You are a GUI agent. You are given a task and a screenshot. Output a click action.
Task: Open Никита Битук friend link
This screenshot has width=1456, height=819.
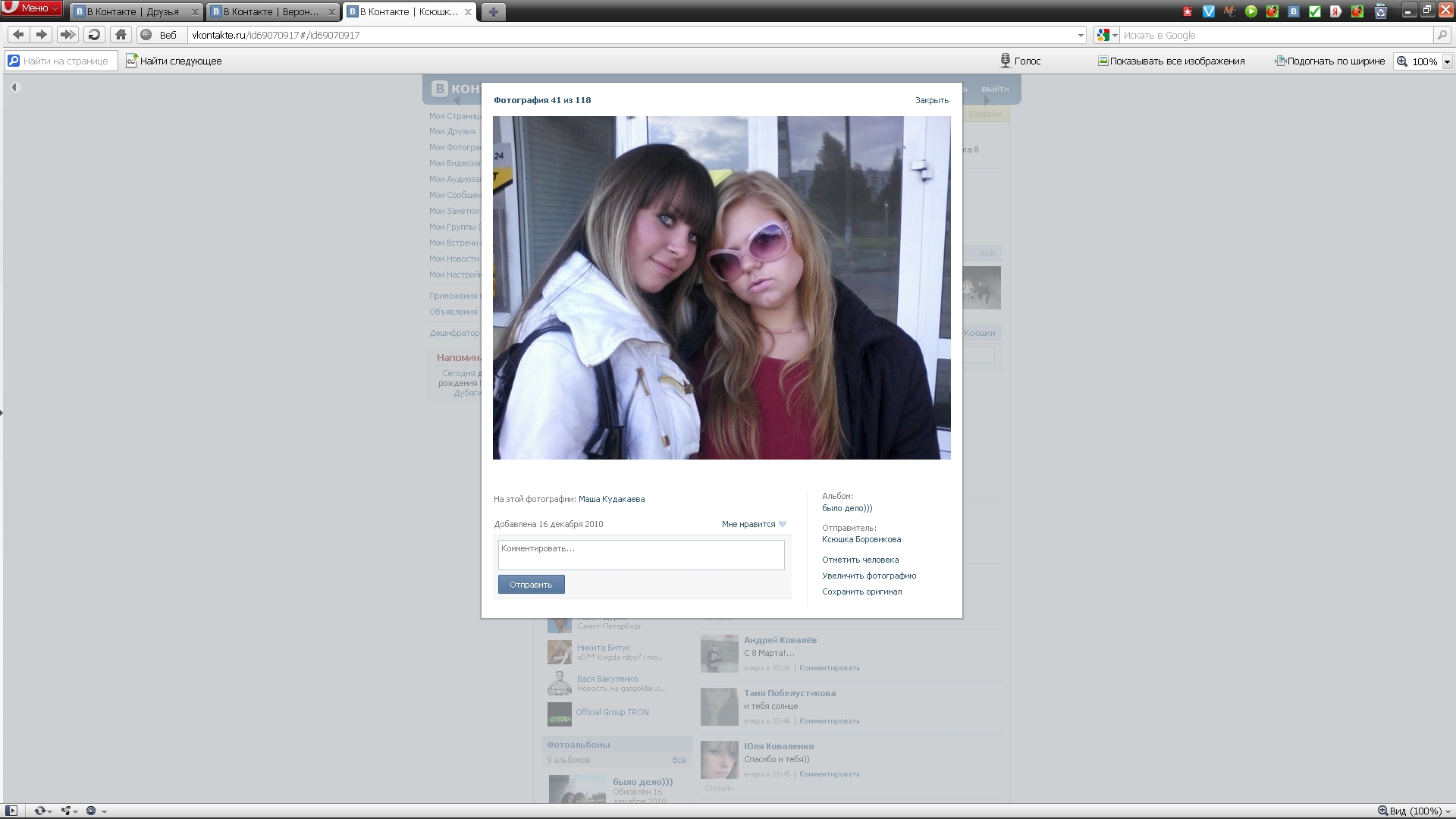604,648
